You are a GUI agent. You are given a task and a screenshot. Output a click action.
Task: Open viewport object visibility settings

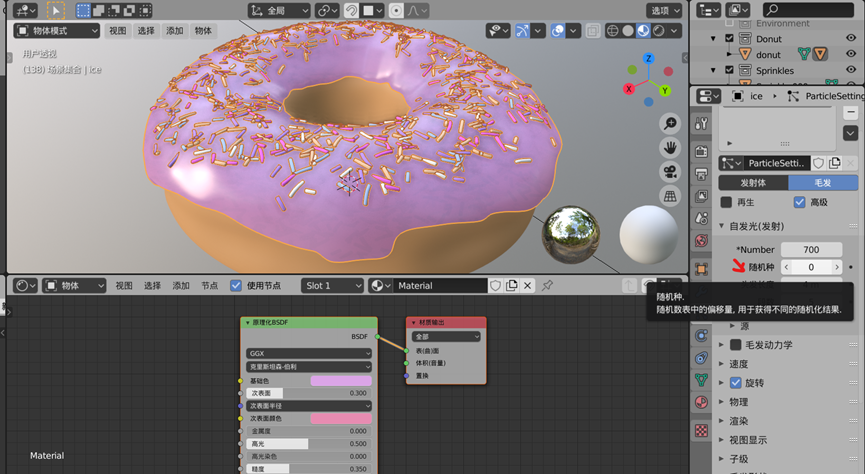[x=498, y=31]
